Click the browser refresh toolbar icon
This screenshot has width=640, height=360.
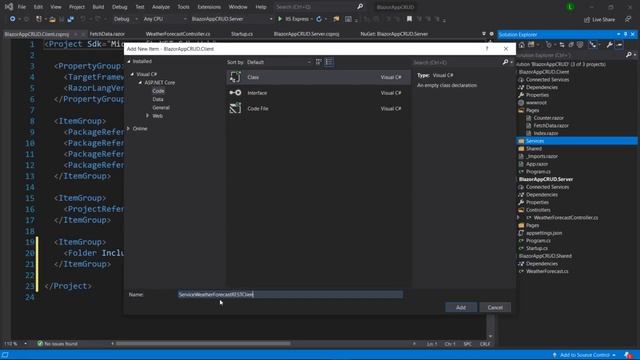[319, 19]
